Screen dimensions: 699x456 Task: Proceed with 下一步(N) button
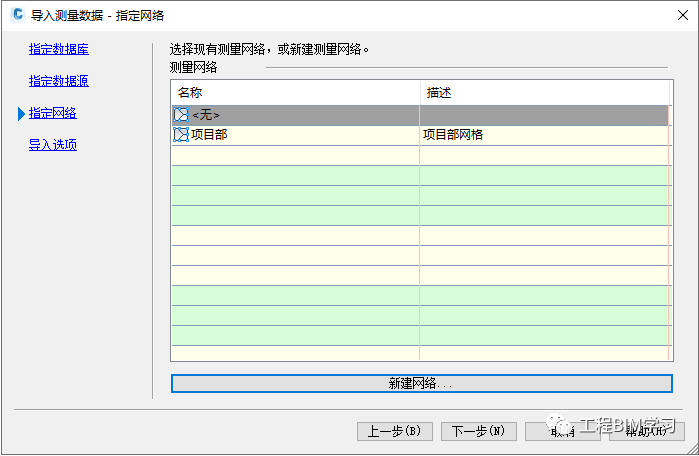tap(479, 431)
